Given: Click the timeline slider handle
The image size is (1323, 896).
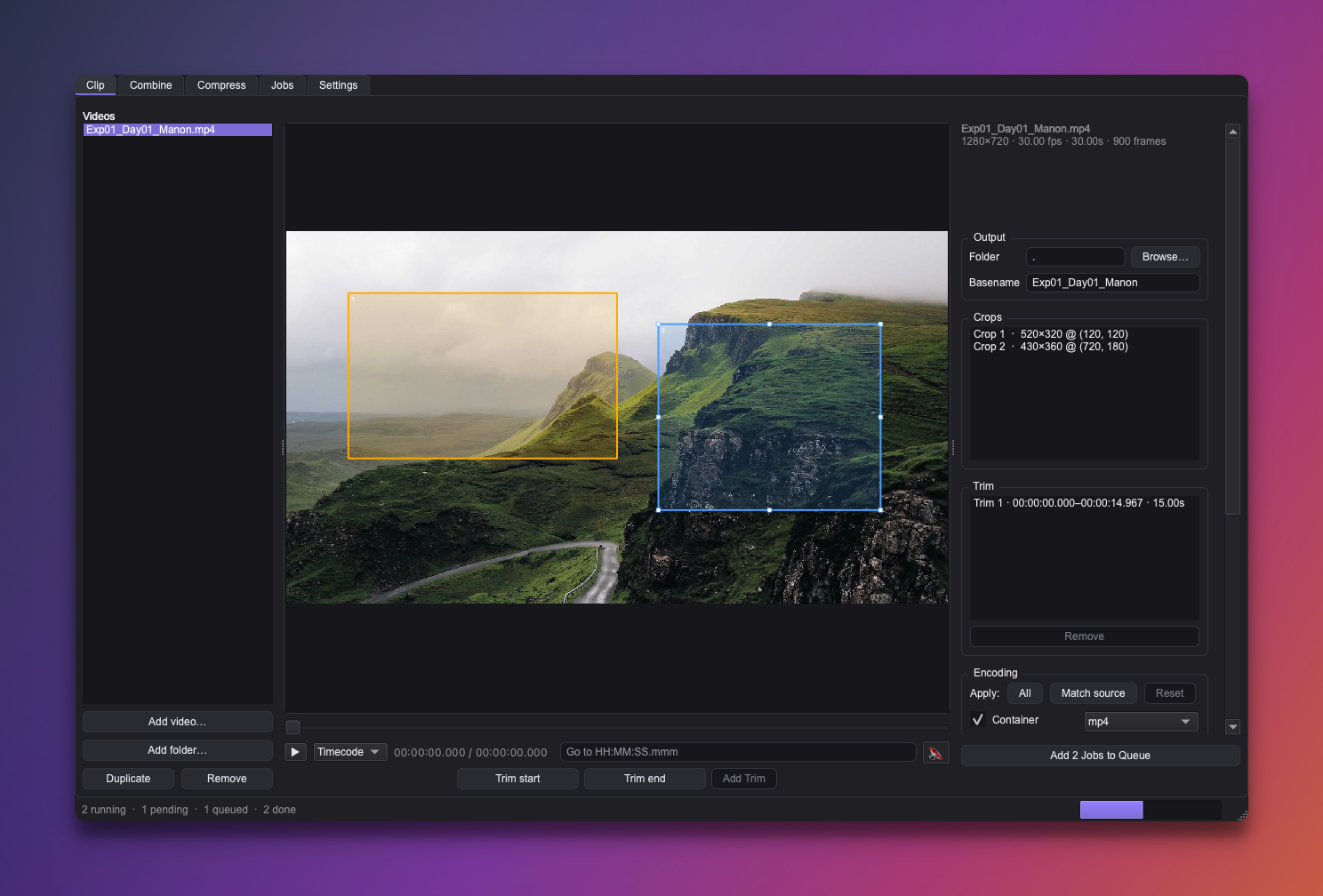Looking at the screenshot, I should (293, 727).
